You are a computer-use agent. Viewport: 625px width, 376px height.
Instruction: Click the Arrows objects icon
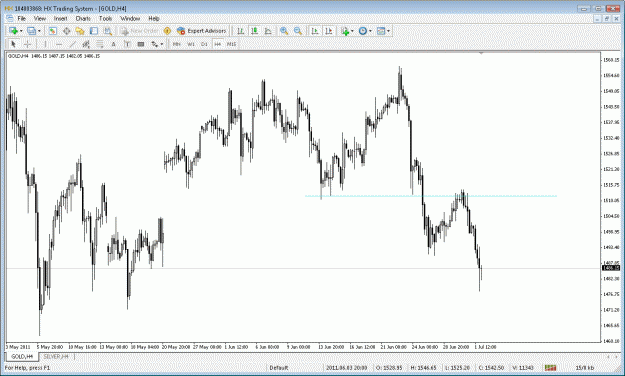tap(154, 44)
